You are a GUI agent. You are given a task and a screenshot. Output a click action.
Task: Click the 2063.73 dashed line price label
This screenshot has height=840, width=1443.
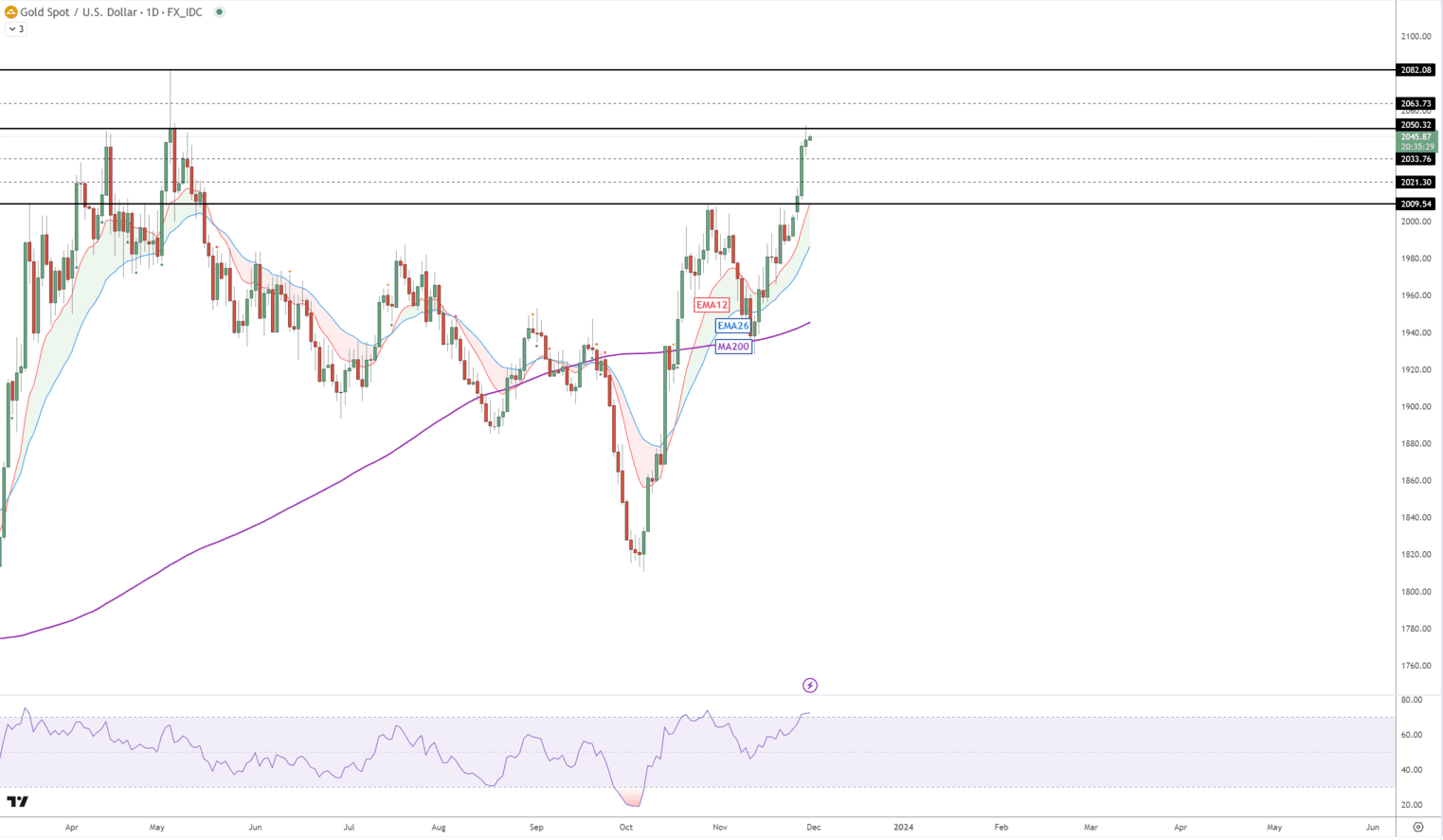click(1416, 103)
